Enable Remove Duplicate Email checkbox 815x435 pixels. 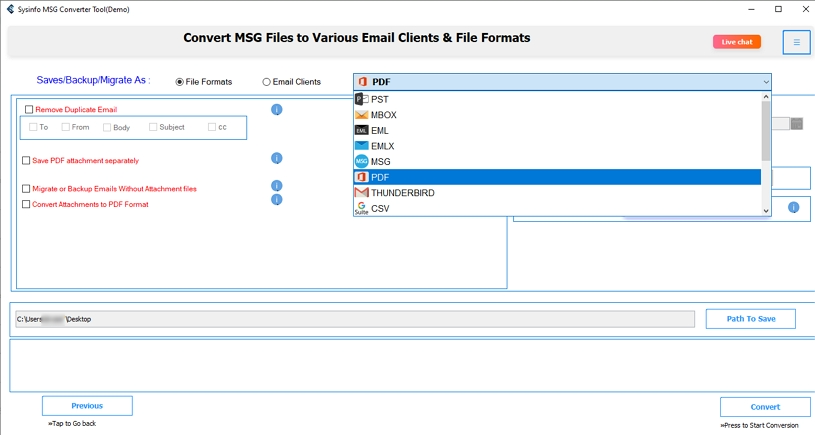(29, 110)
